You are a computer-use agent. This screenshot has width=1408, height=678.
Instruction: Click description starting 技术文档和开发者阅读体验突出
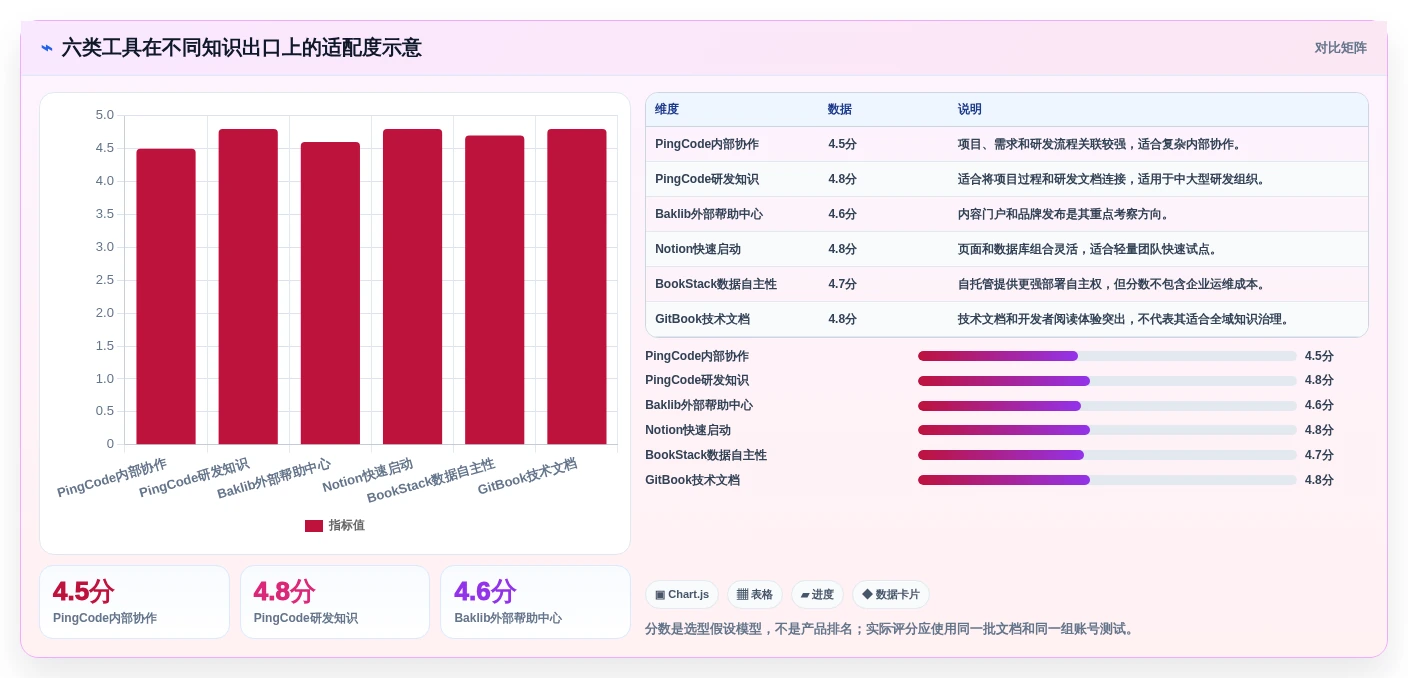click(1124, 319)
